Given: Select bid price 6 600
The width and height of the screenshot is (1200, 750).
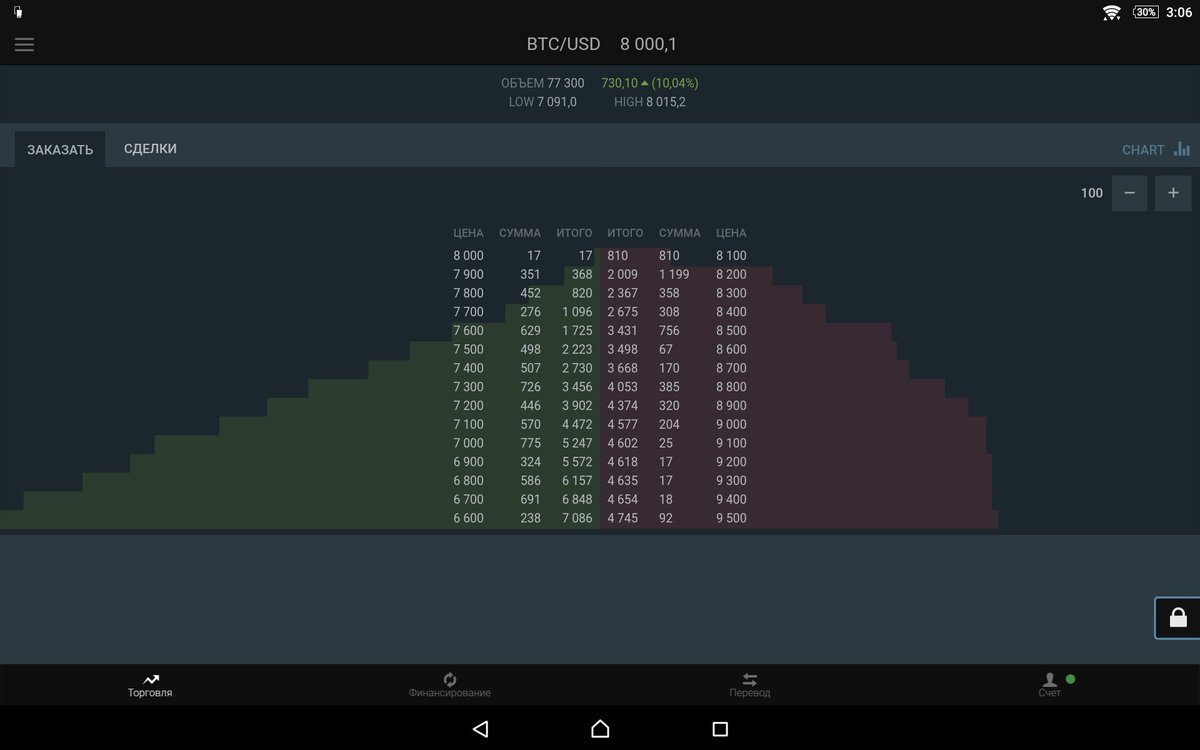Looking at the screenshot, I should coord(468,518).
